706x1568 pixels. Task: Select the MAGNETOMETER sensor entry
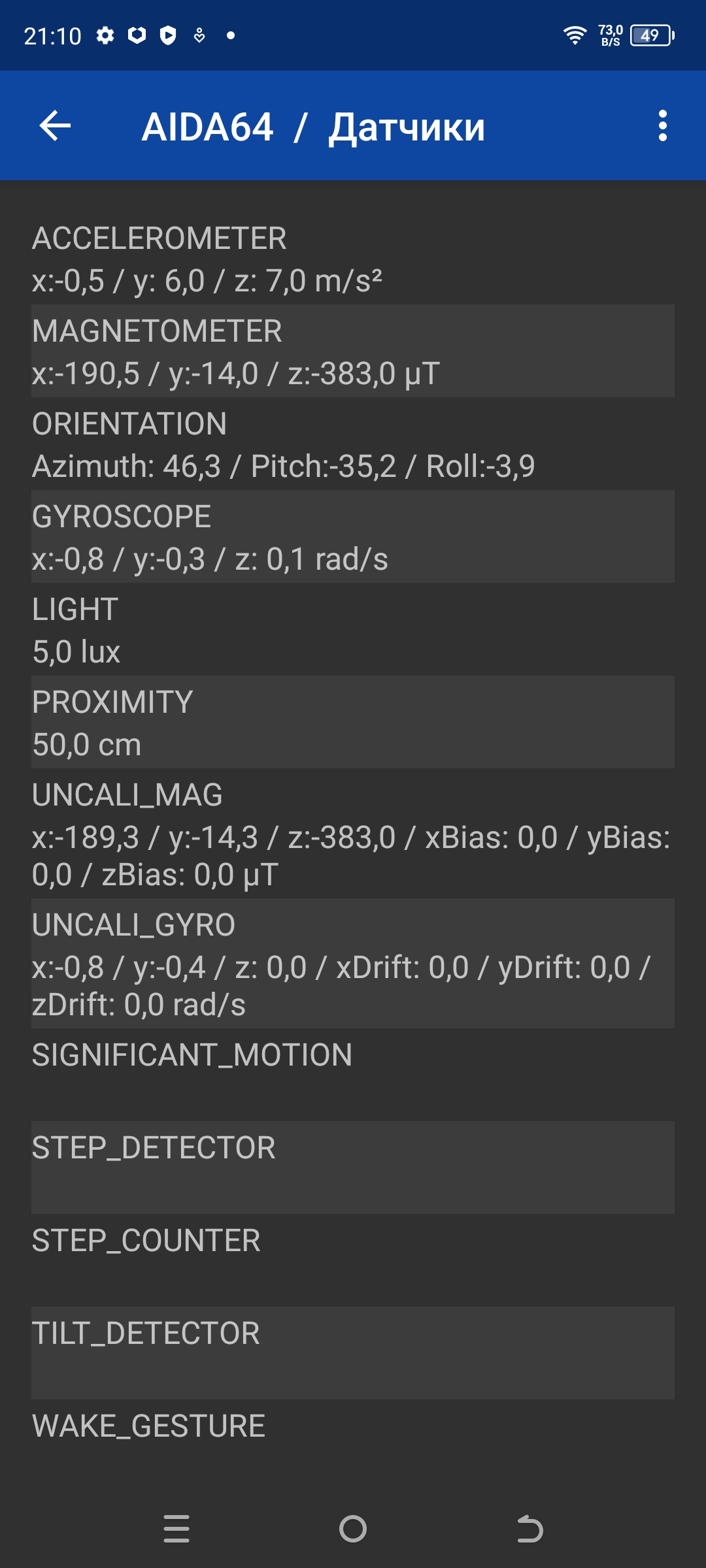(353, 351)
